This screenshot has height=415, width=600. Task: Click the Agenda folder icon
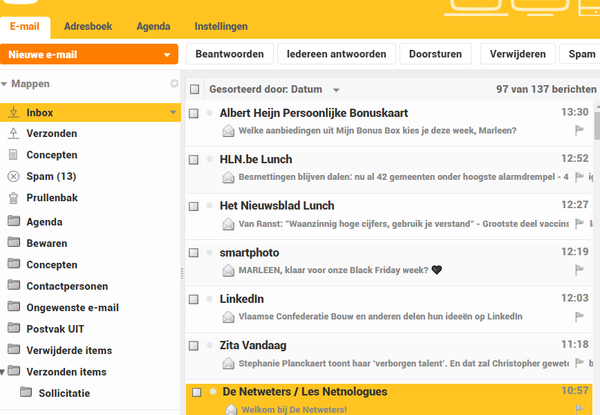tap(14, 221)
